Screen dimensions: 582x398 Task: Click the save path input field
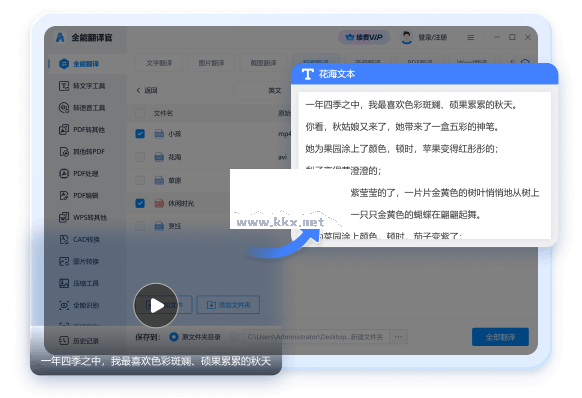(x=316, y=337)
